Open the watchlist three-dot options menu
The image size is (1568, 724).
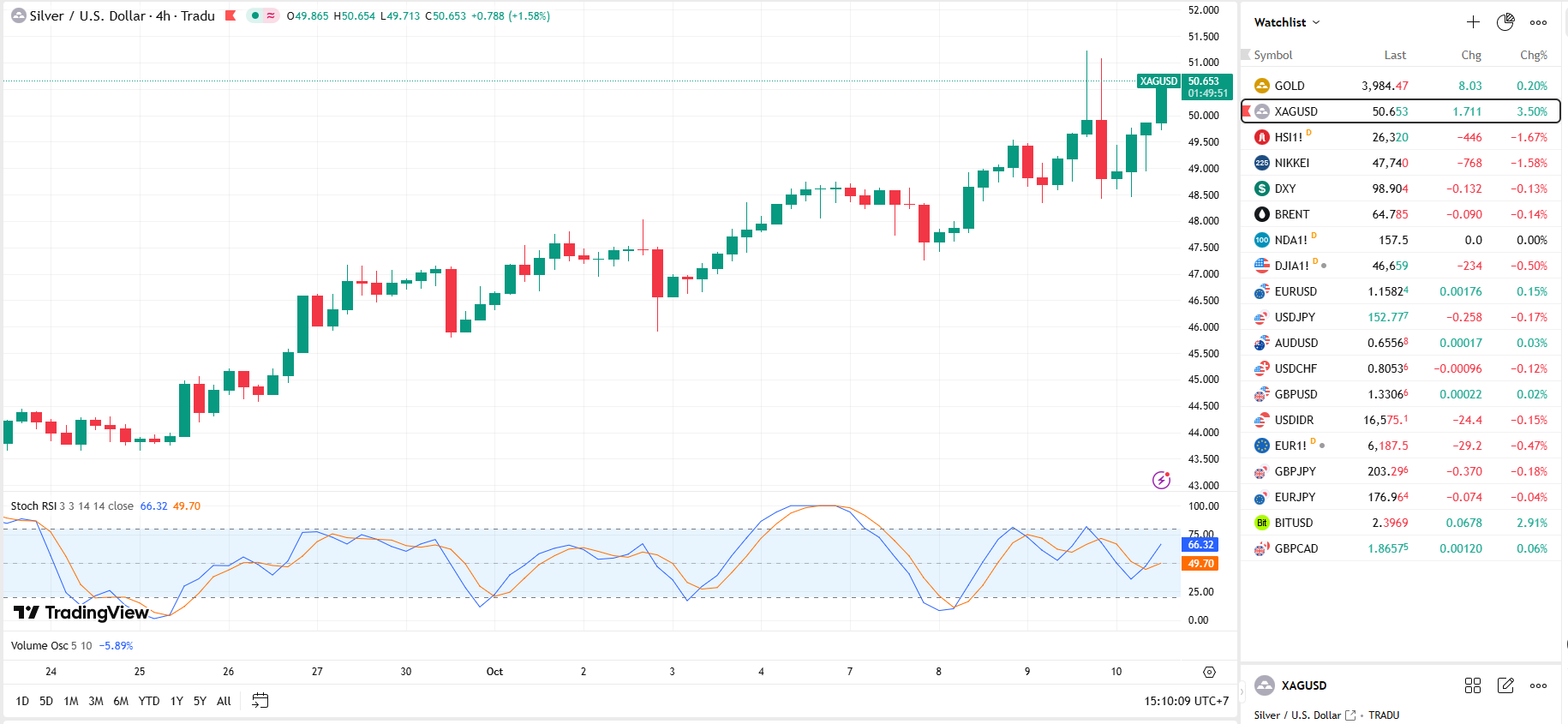tap(1539, 22)
